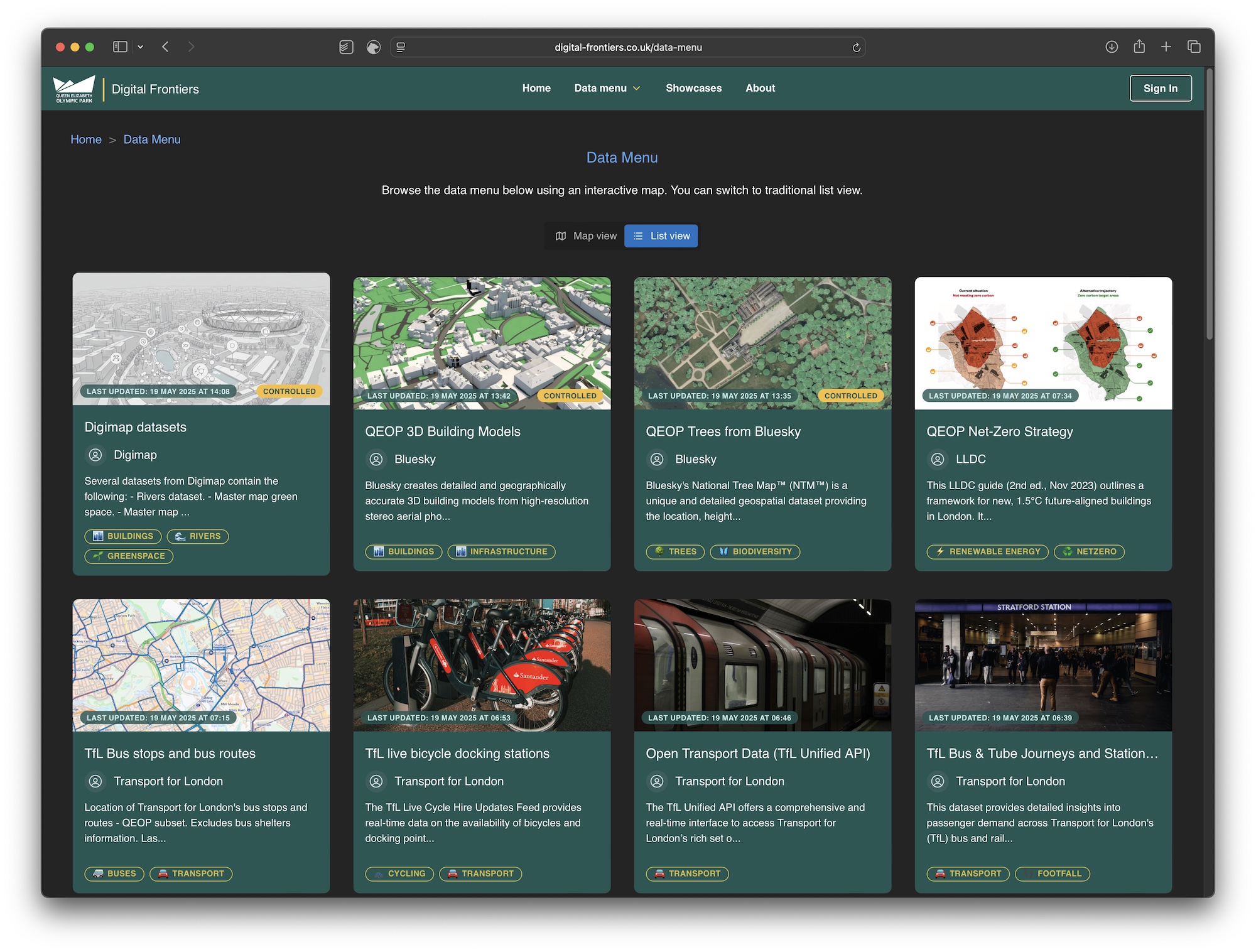Screen dimensions: 1256x952
Task: Open the Safari downloads icon
Action: click(x=1112, y=47)
